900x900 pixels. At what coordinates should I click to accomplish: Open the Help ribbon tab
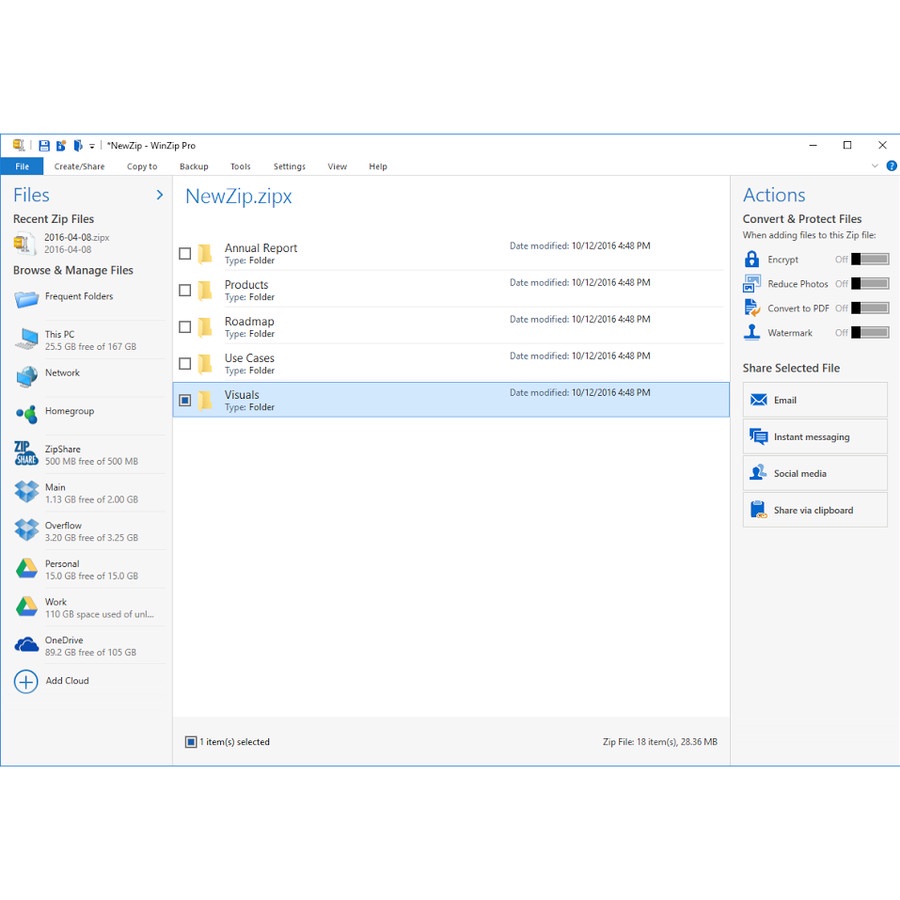pyautogui.click(x=378, y=166)
